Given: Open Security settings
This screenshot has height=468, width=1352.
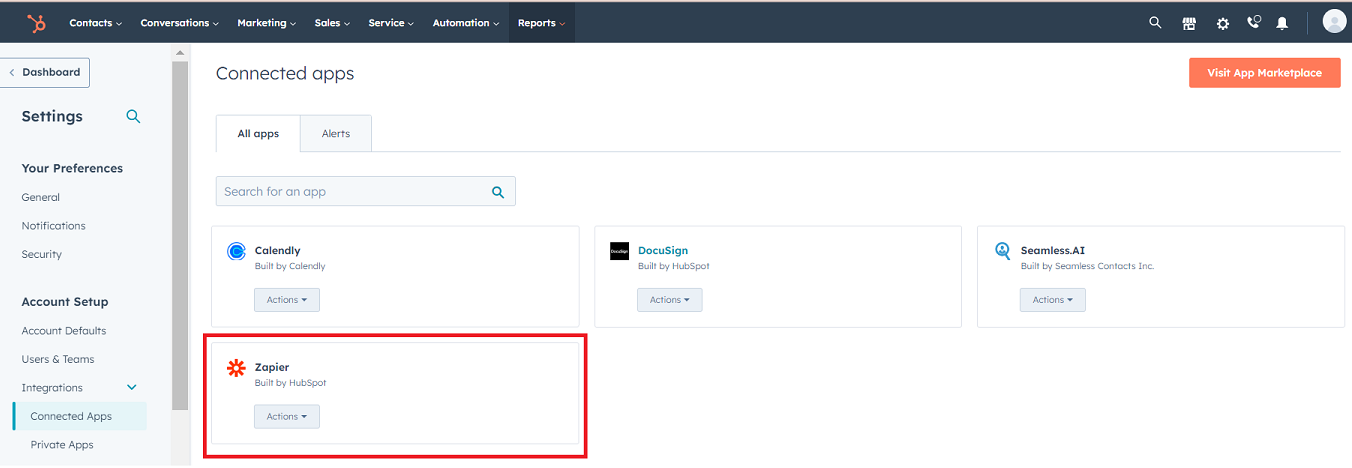Looking at the screenshot, I should click(x=42, y=255).
